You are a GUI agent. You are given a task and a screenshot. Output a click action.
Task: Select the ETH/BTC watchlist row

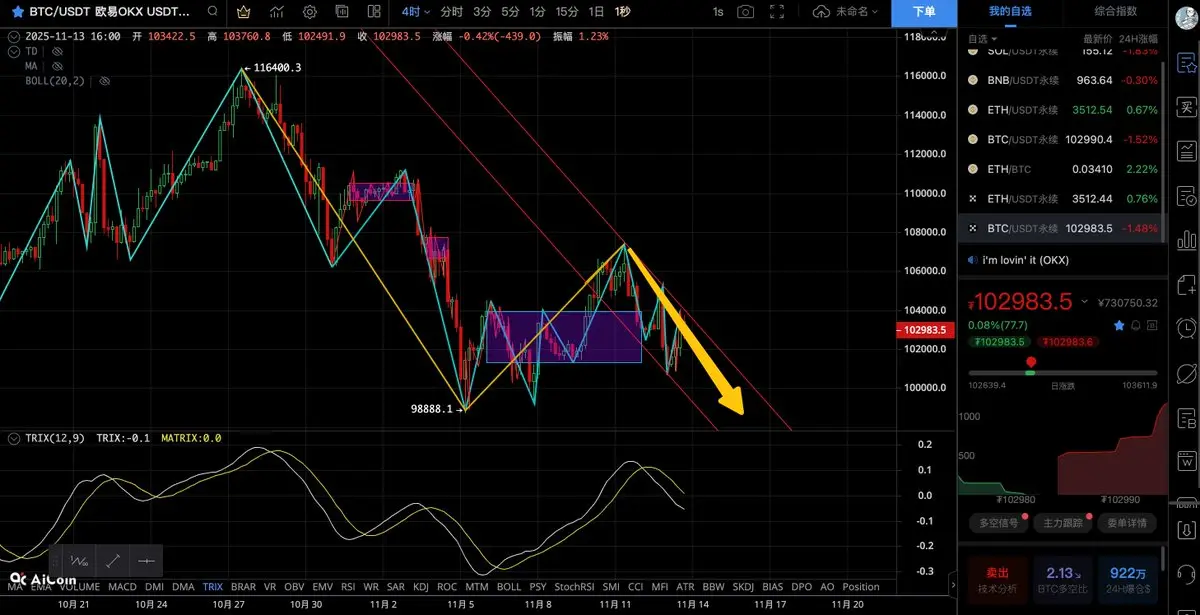pyautogui.click(x=1062, y=169)
